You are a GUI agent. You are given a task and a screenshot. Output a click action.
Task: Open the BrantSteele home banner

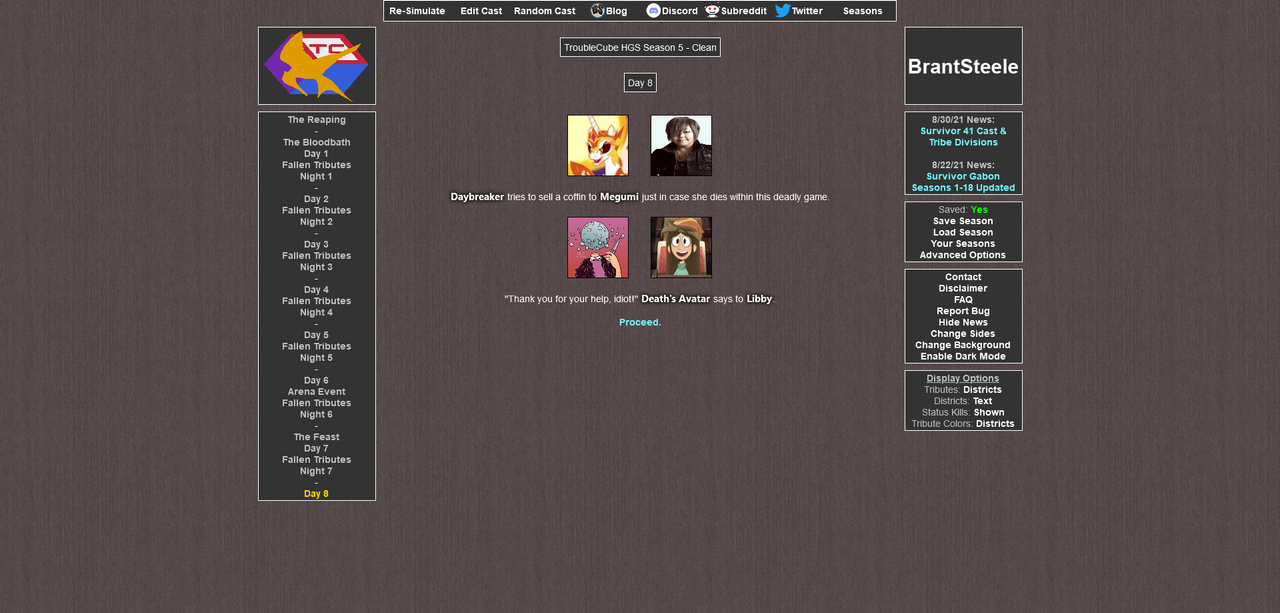pyautogui.click(x=963, y=66)
